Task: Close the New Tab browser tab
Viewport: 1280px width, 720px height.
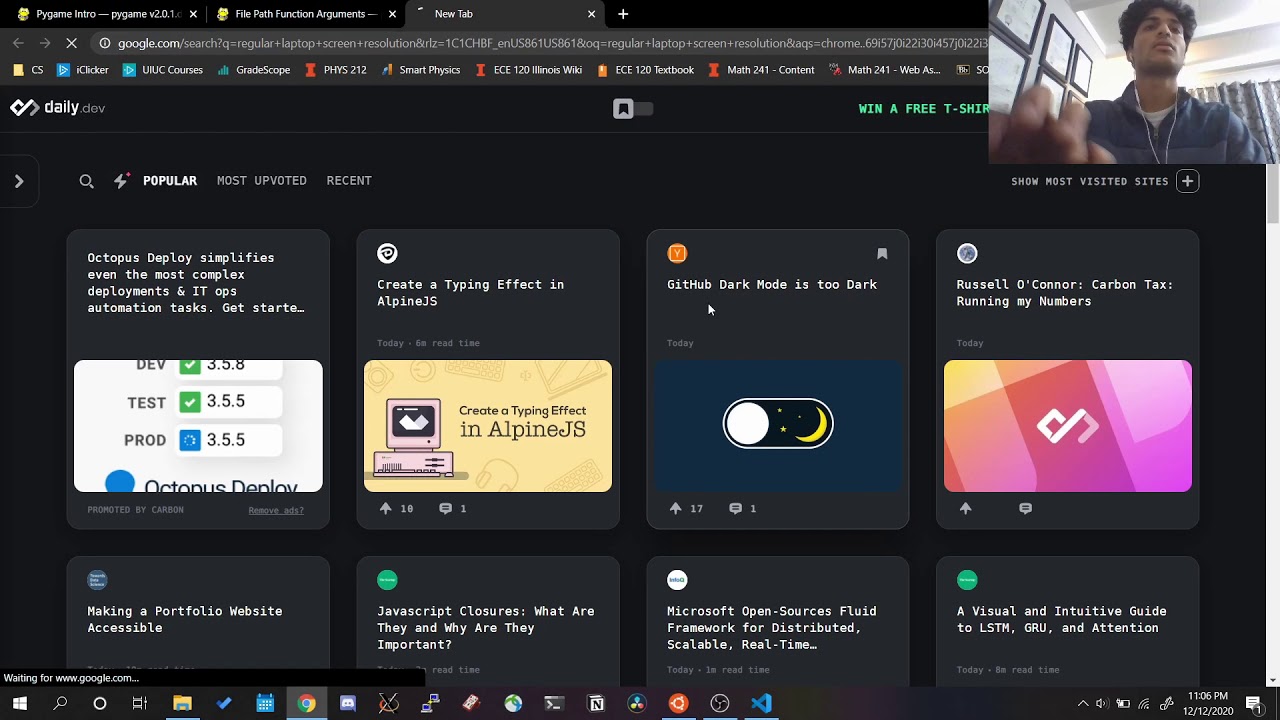Action: click(591, 14)
